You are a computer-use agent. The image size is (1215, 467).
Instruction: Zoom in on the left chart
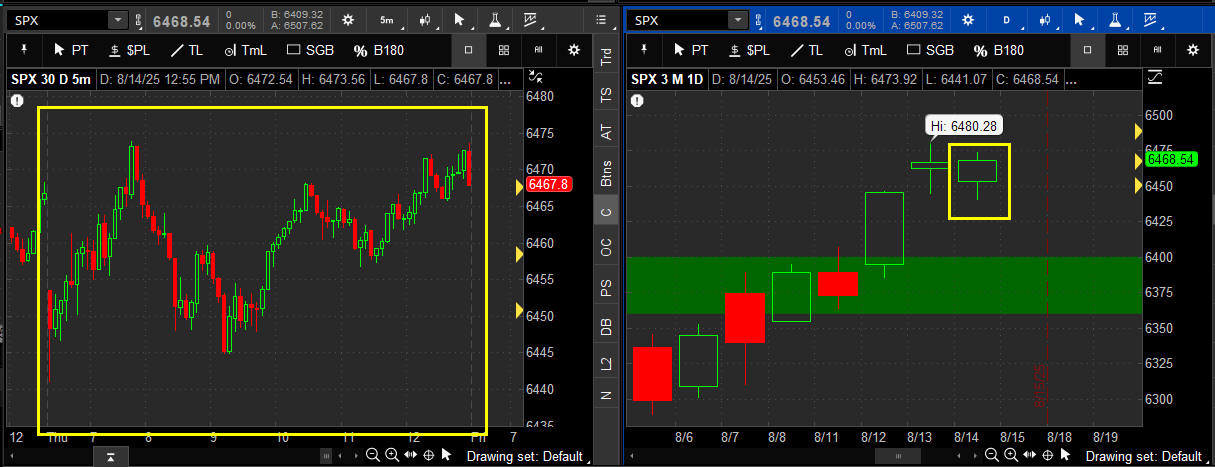[x=391, y=455]
